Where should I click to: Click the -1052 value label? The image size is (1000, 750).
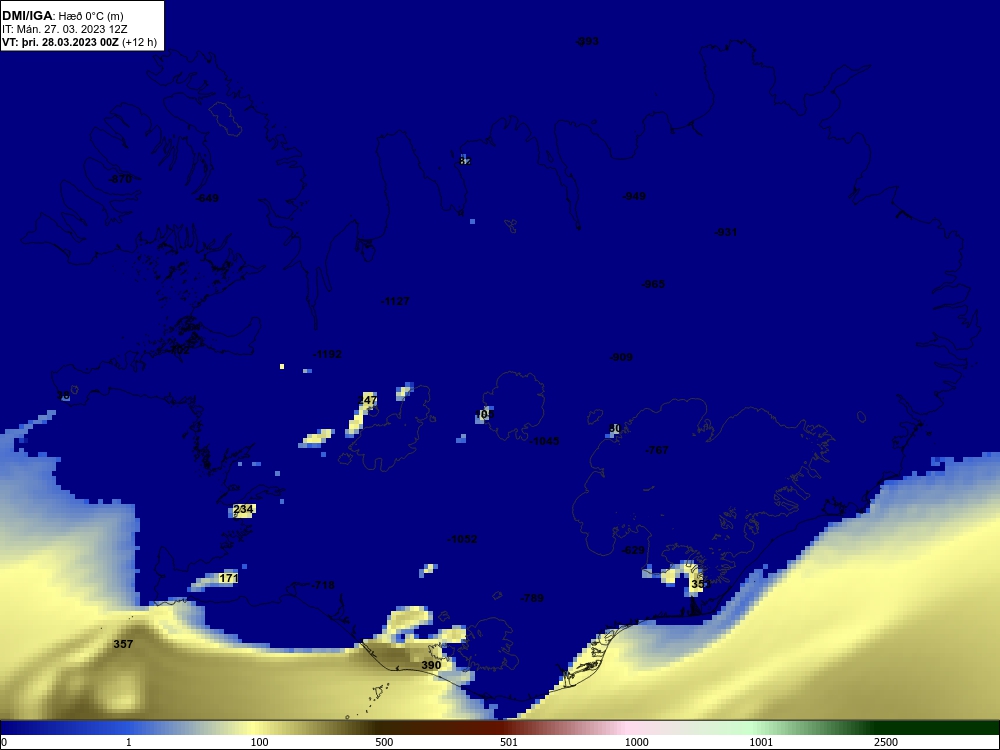[x=462, y=539]
